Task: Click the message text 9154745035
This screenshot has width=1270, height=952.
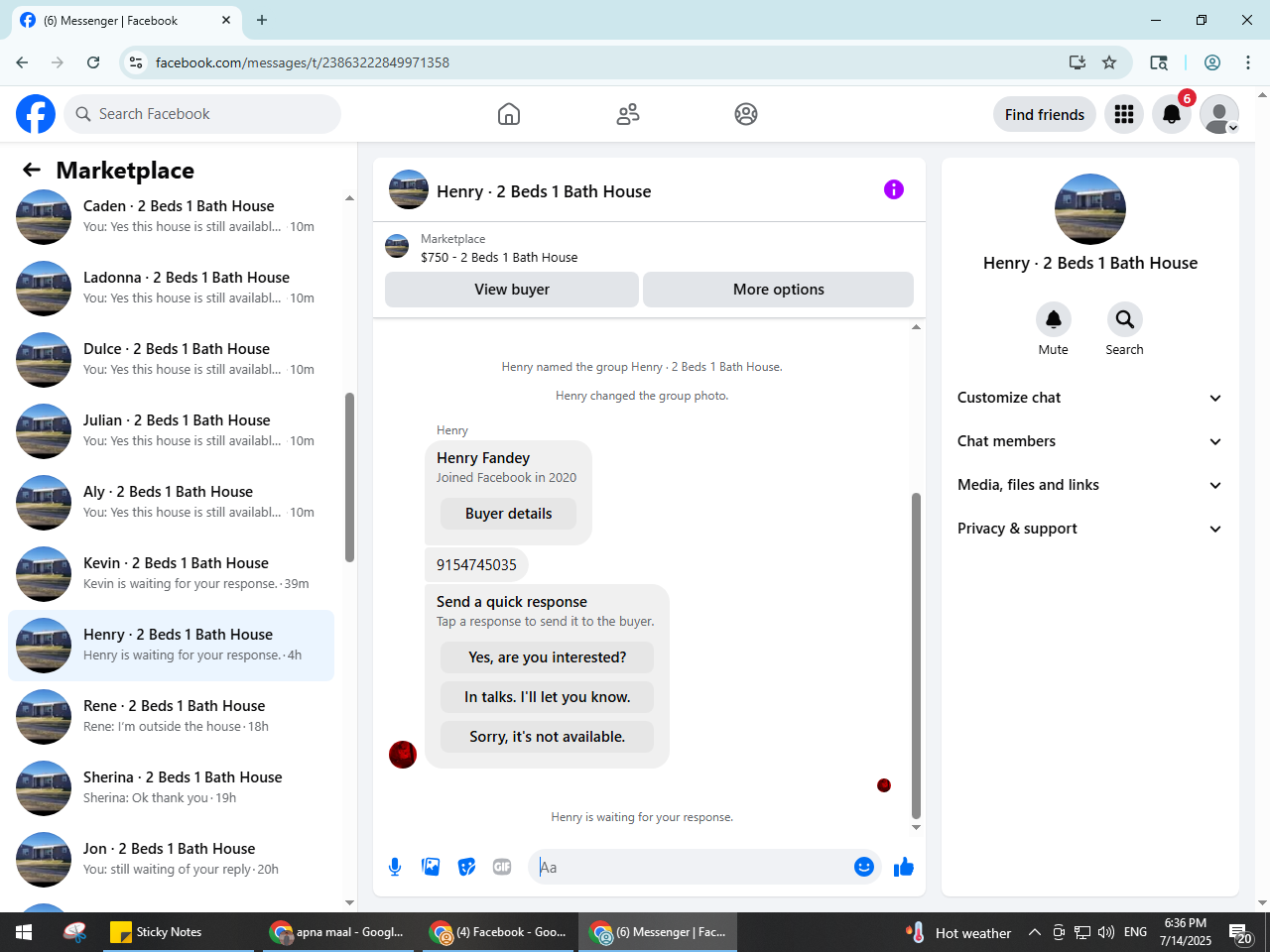Action: 476,565
